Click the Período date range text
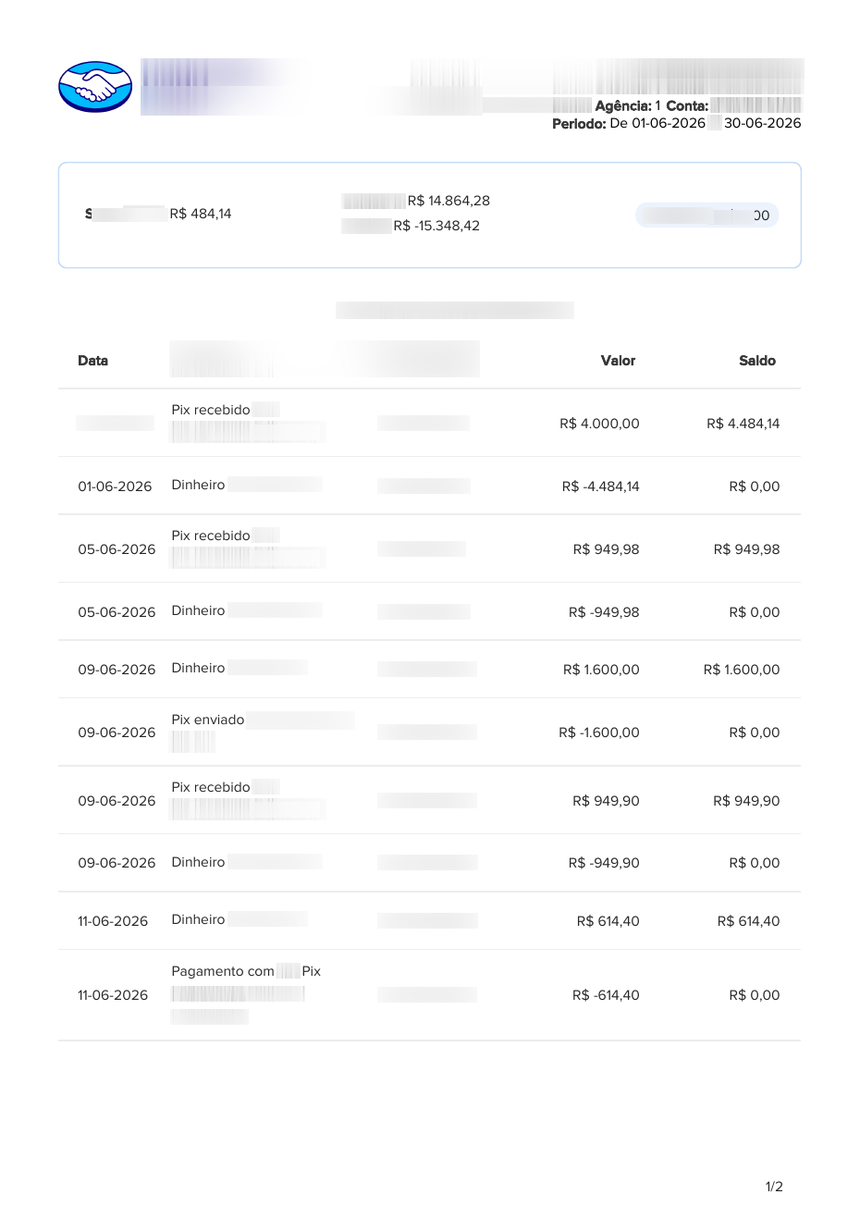 676,124
